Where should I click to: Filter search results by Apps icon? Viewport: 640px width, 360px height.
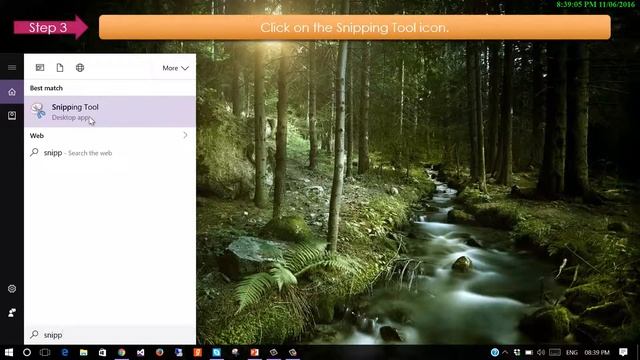[x=40, y=68]
